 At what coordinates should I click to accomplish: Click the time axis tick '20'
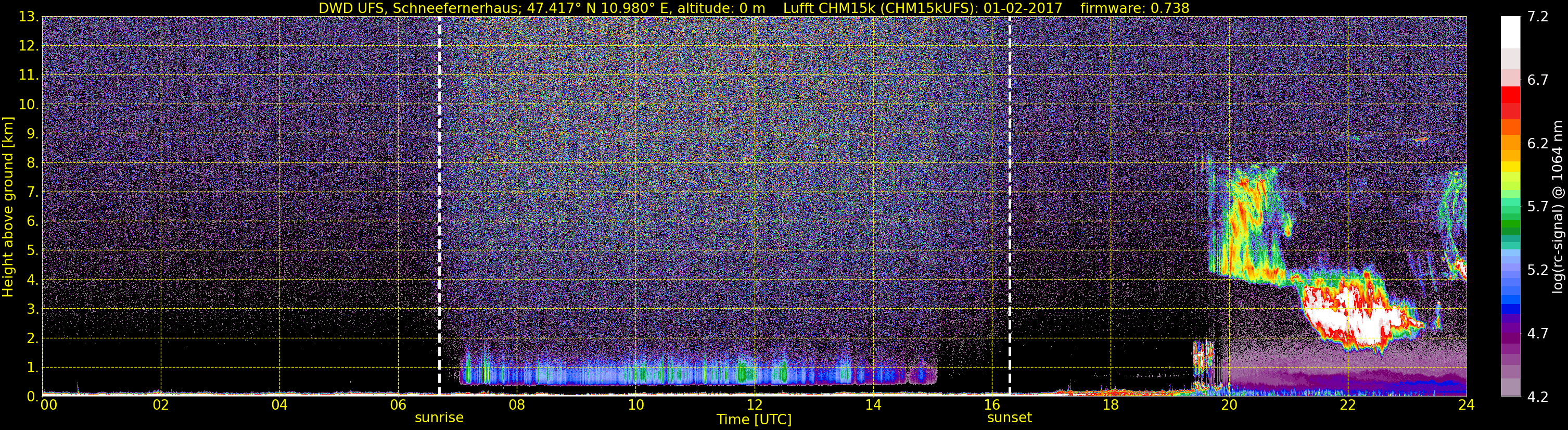point(1229,405)
